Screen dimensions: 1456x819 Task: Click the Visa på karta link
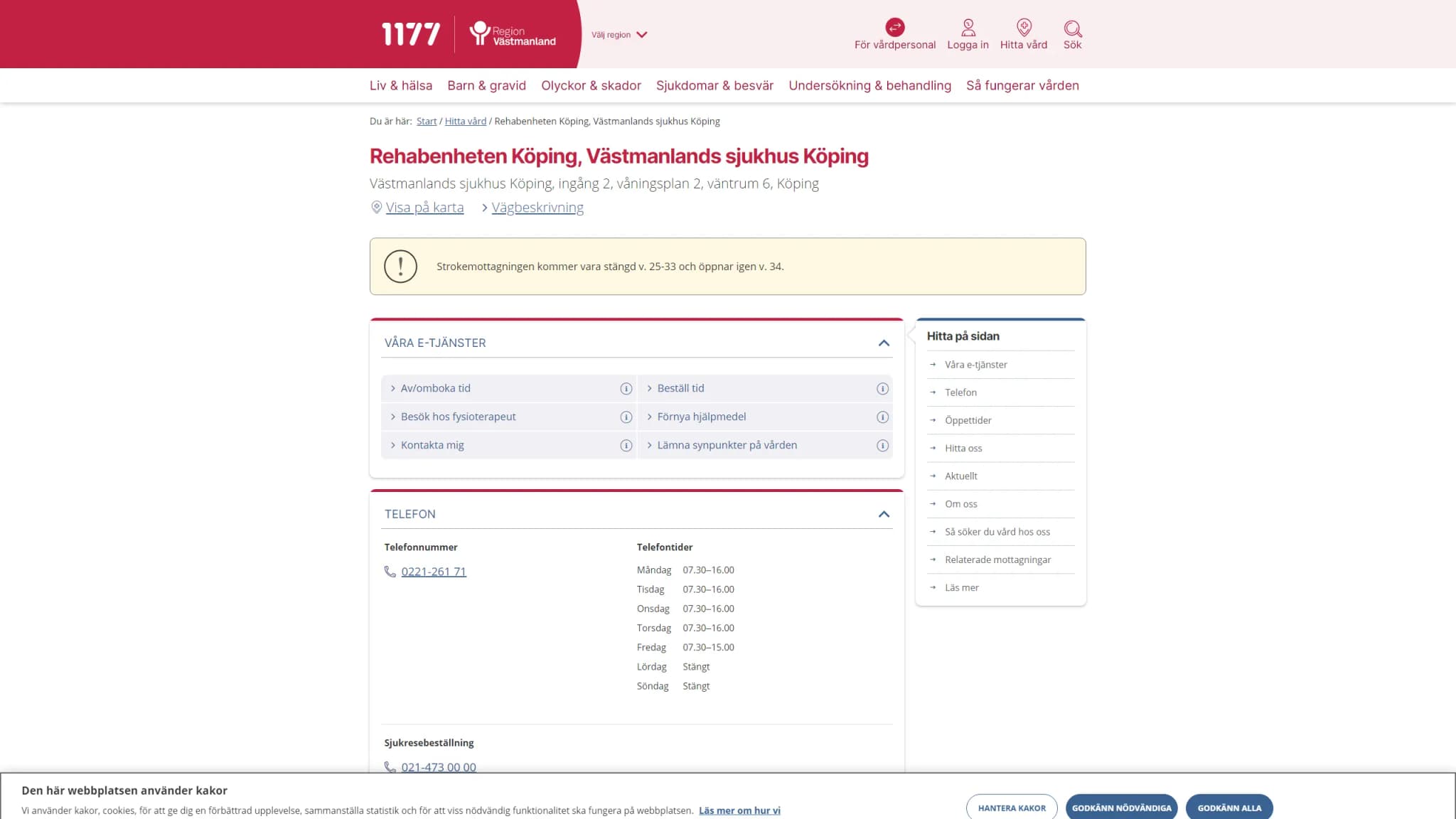point(424,208)
